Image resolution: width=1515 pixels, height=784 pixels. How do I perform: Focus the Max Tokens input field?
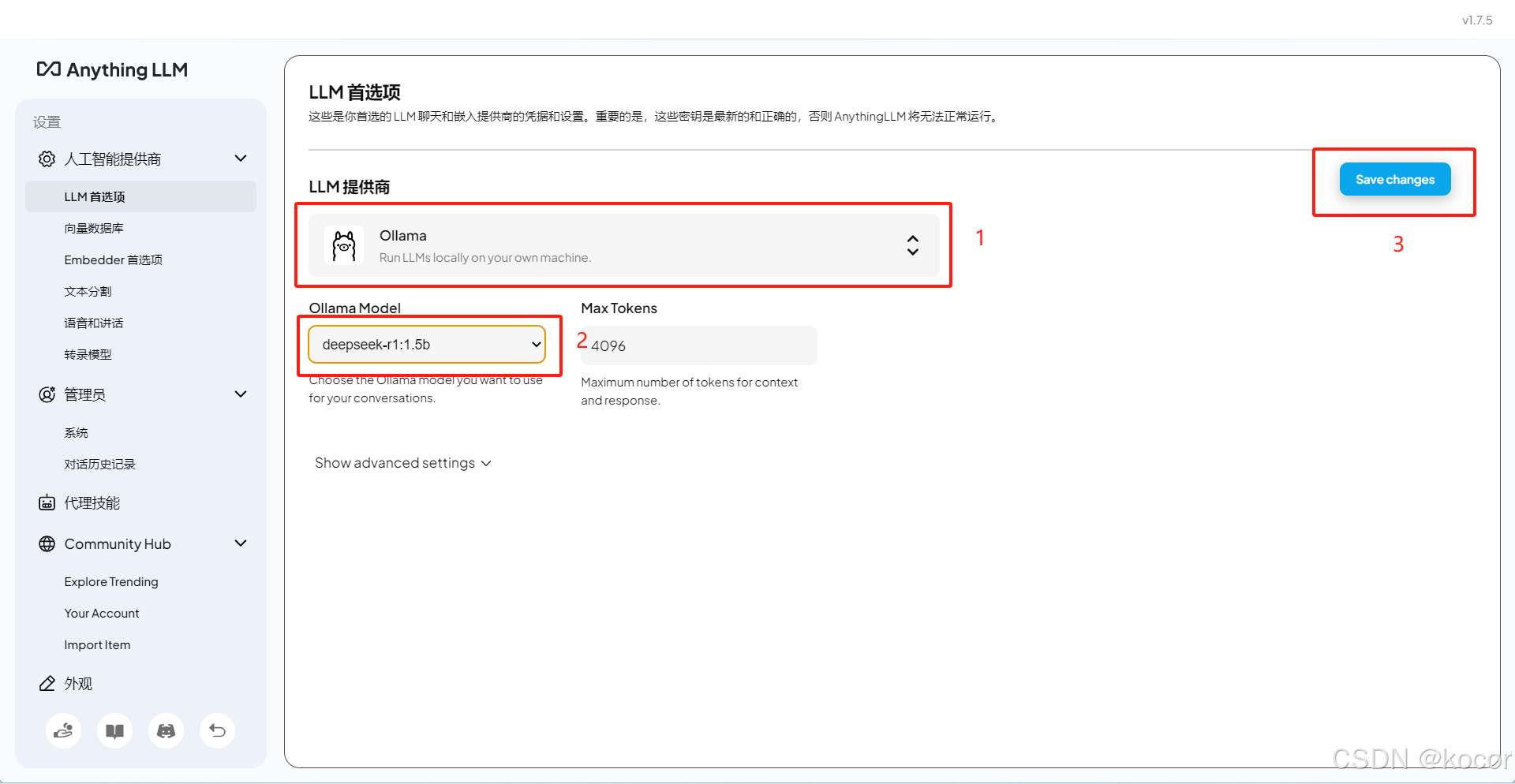pos(699,345)
